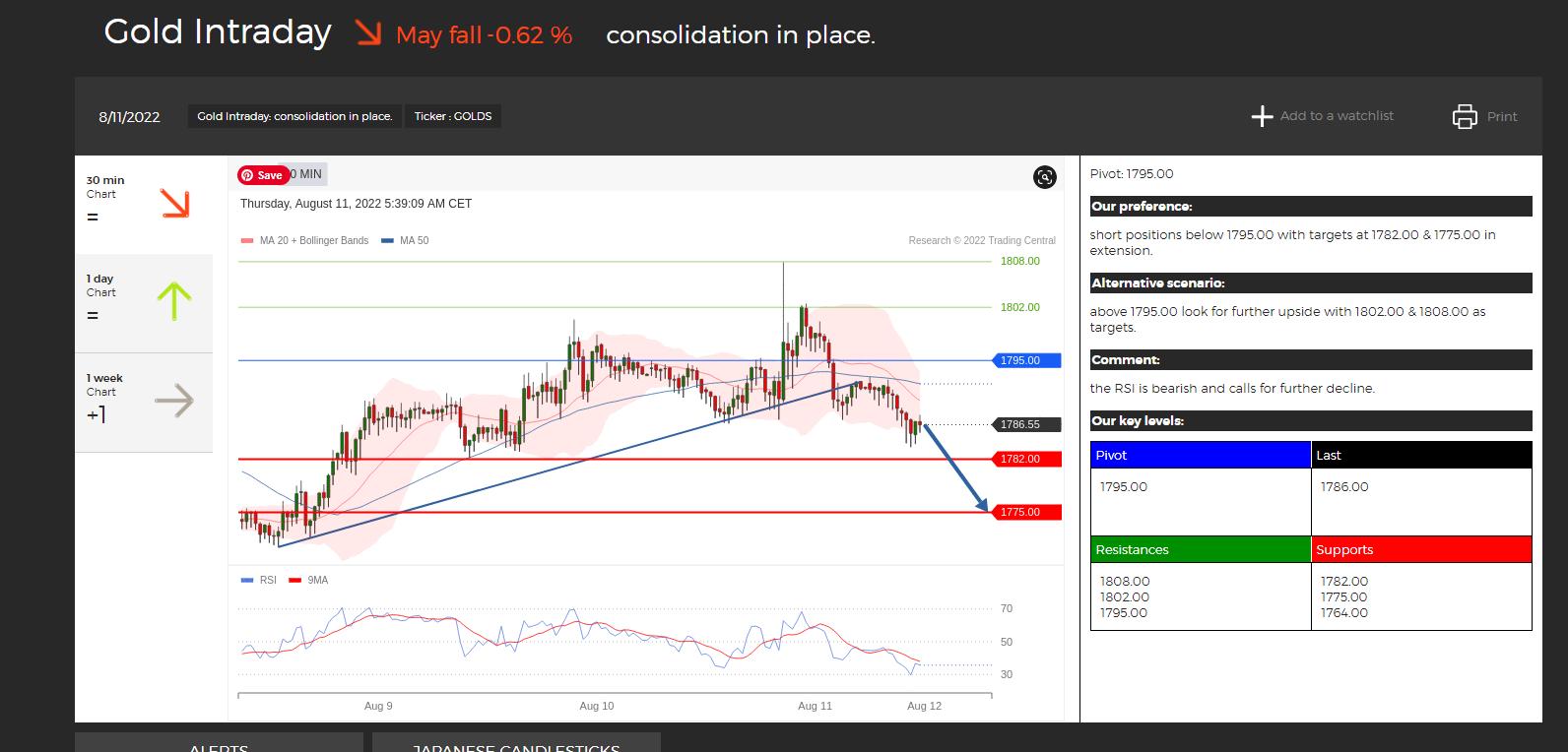
Task: Click the Aug 10 axis label
Action: 597,706
